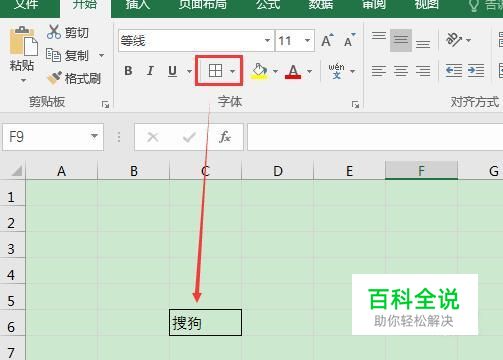Image resolution: width=503 pixels, height=360 pixels.
Task: Expand the Name Box dropdown arrow
Action: point(95,136)
